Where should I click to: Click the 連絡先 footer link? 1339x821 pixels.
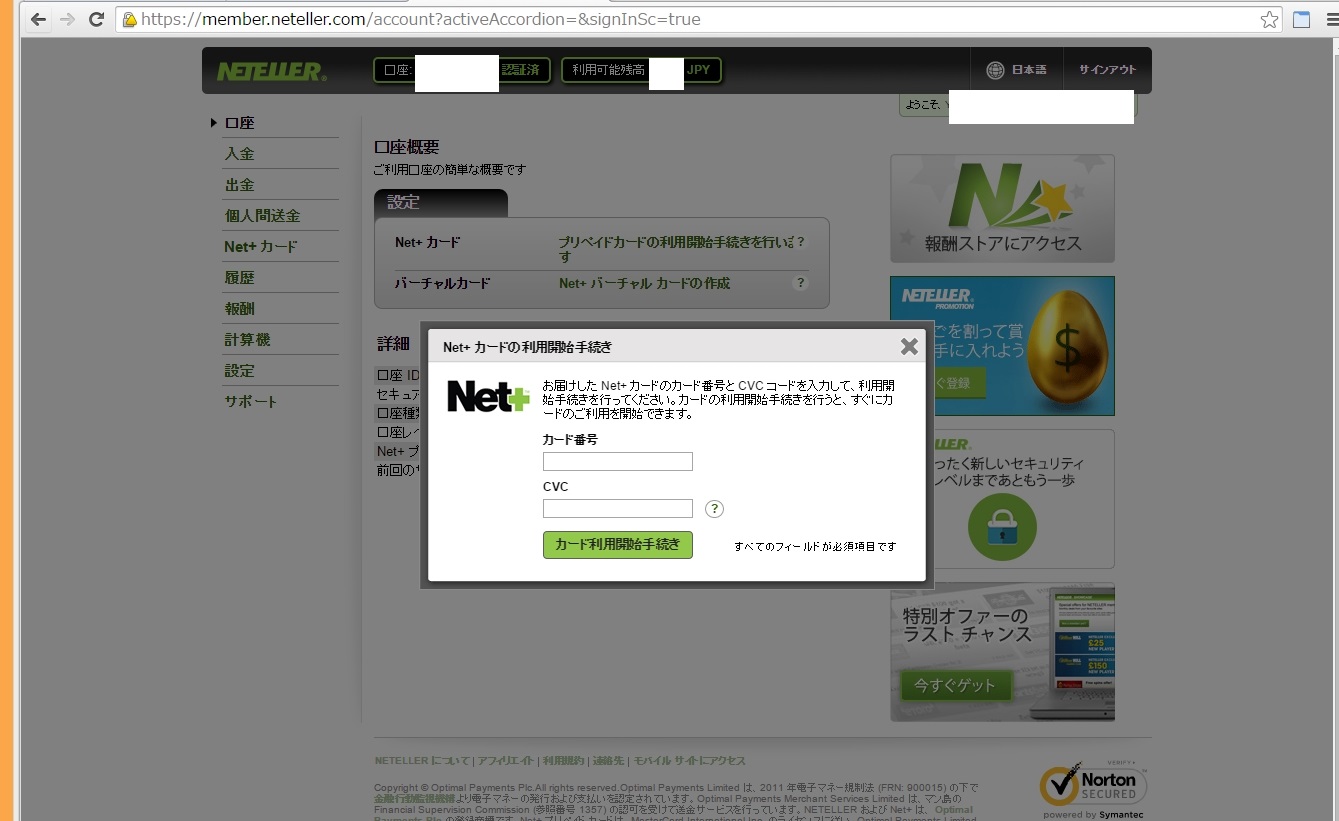608,761
